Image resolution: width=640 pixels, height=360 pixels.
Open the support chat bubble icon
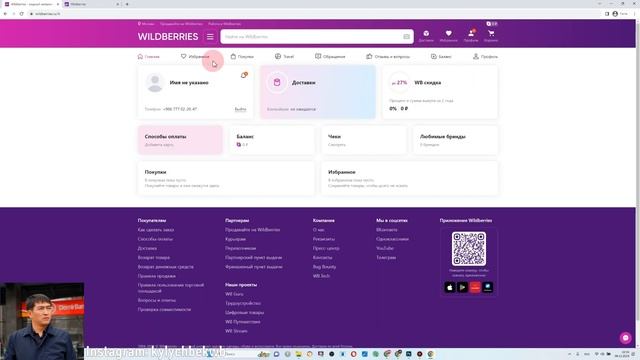pos(625,338)
